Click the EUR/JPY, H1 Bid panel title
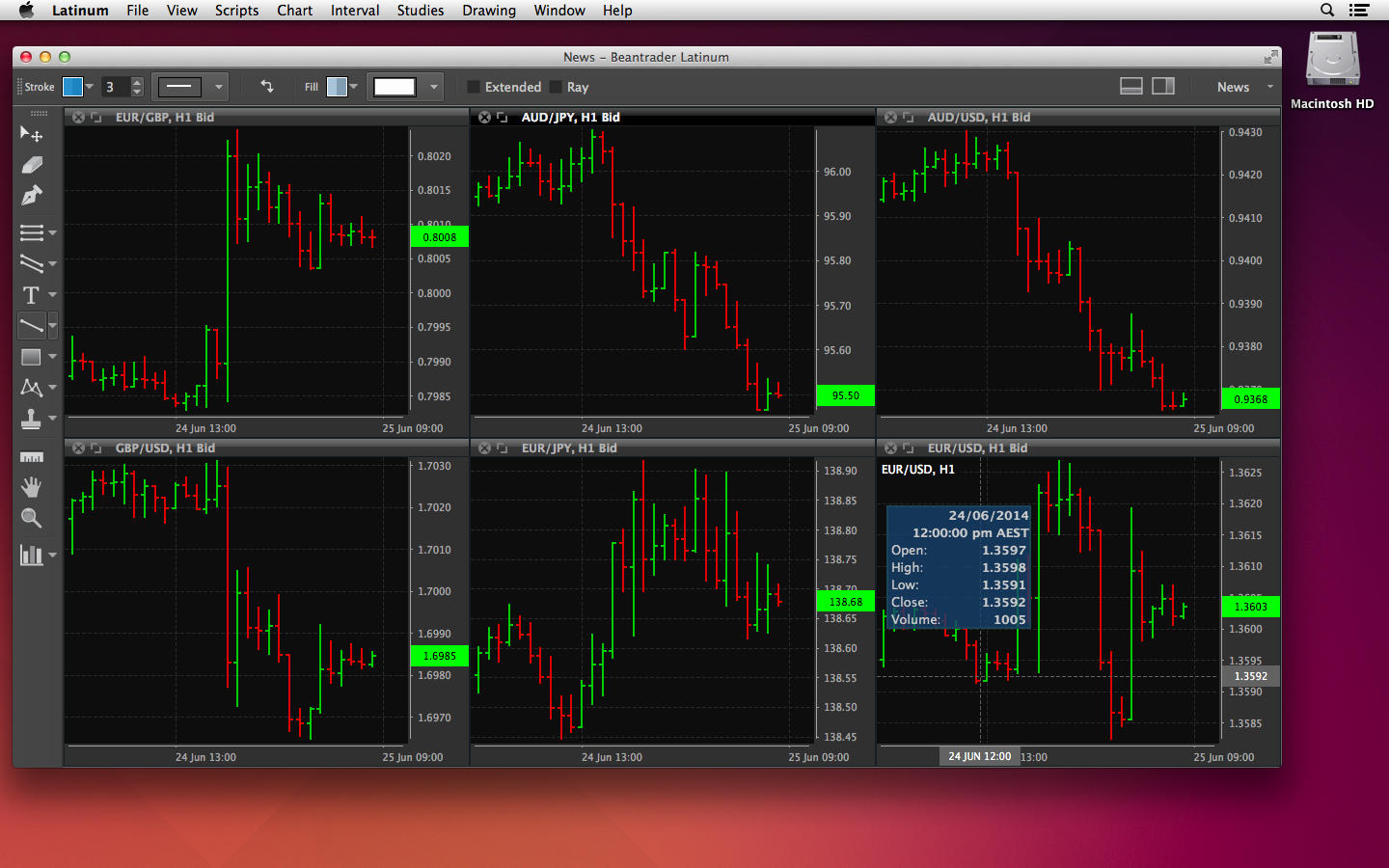The height and width of the screenshot is (868, 1389). click(x=569, y=448)
